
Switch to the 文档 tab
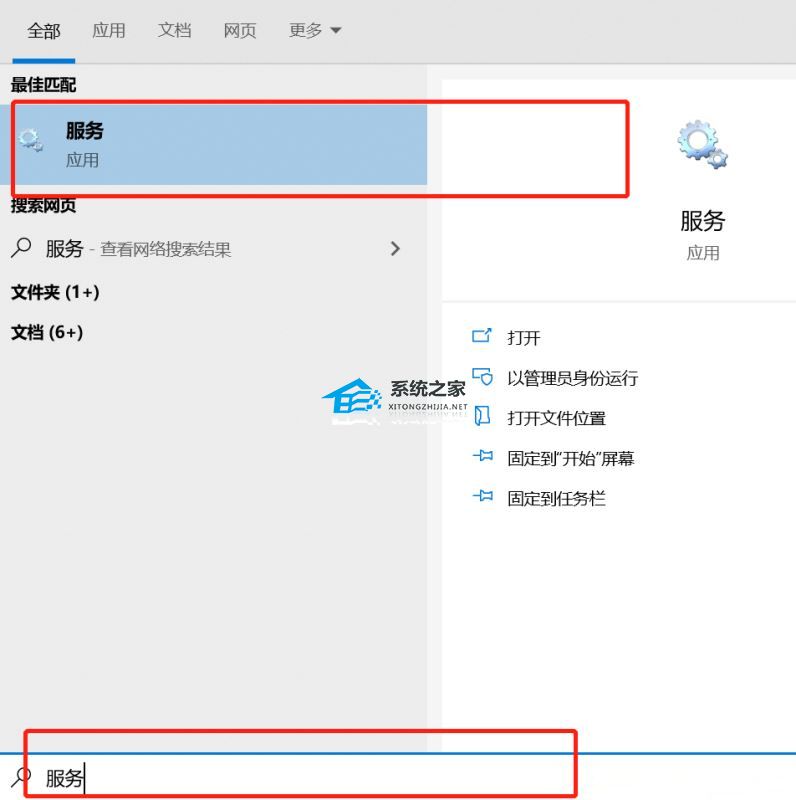pyautogui.click(x=175, y=31)
